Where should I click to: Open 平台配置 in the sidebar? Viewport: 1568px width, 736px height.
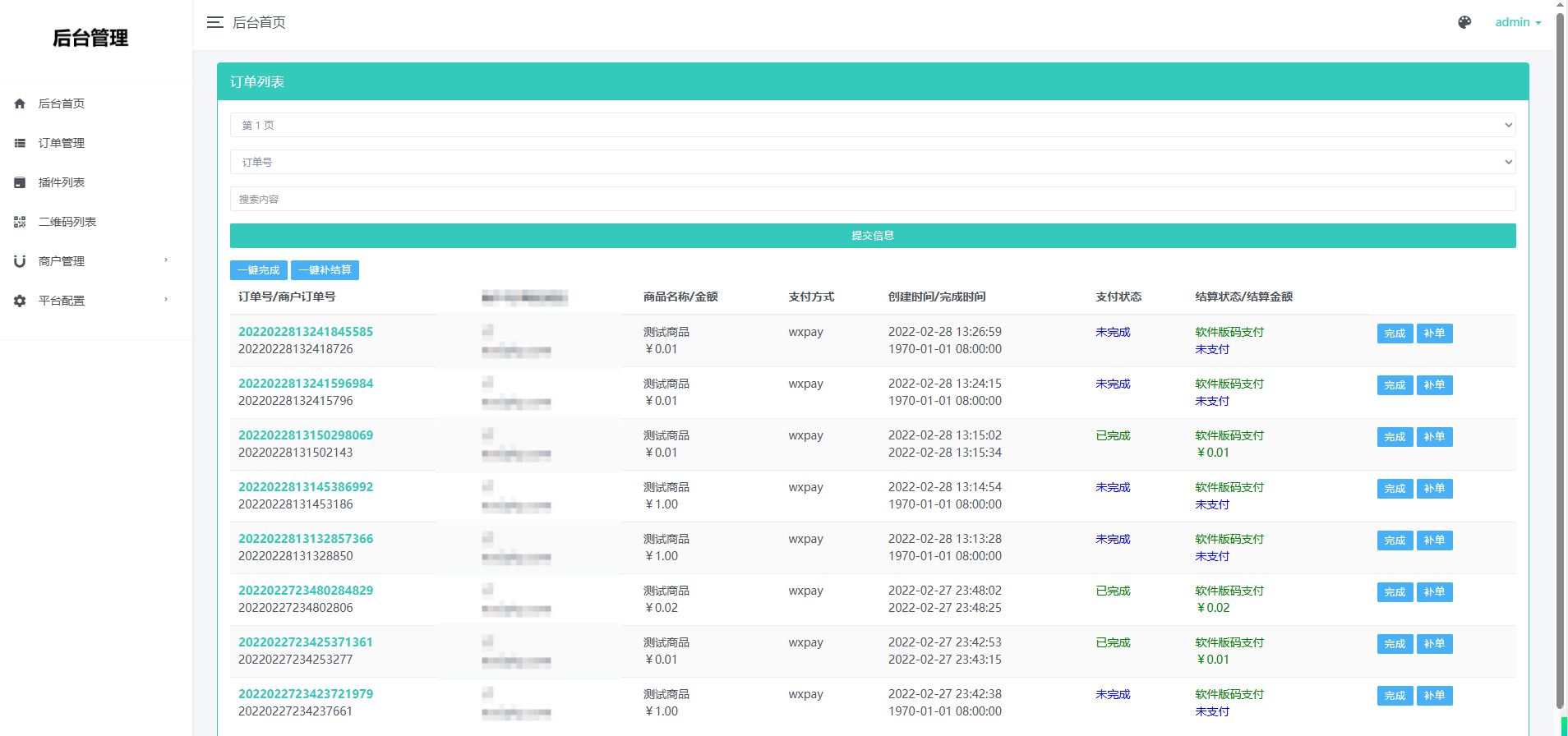coord(62,301)
